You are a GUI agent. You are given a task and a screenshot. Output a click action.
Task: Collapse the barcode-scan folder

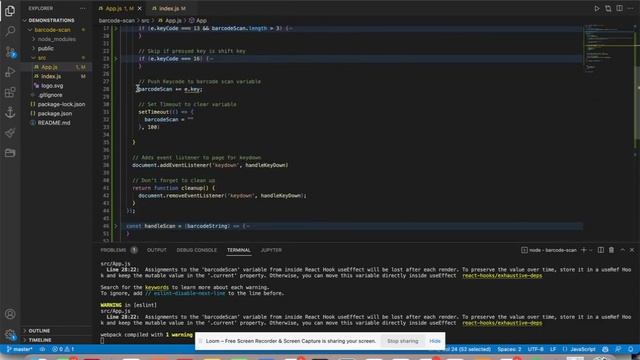click(x=52, y=30)
